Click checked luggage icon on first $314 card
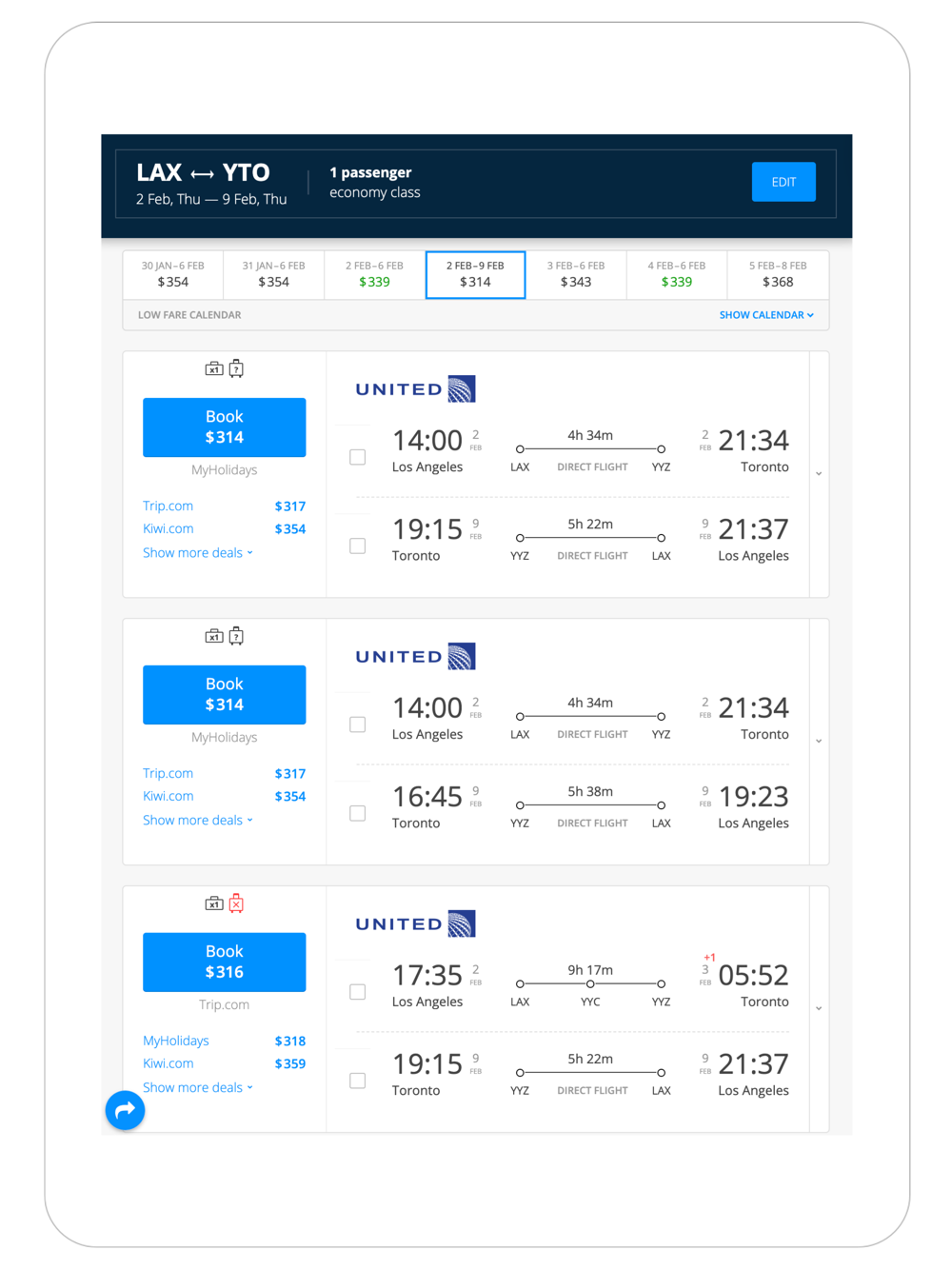Image resolution: width=952 pixels, height=1270 pixels. [236, 369]
